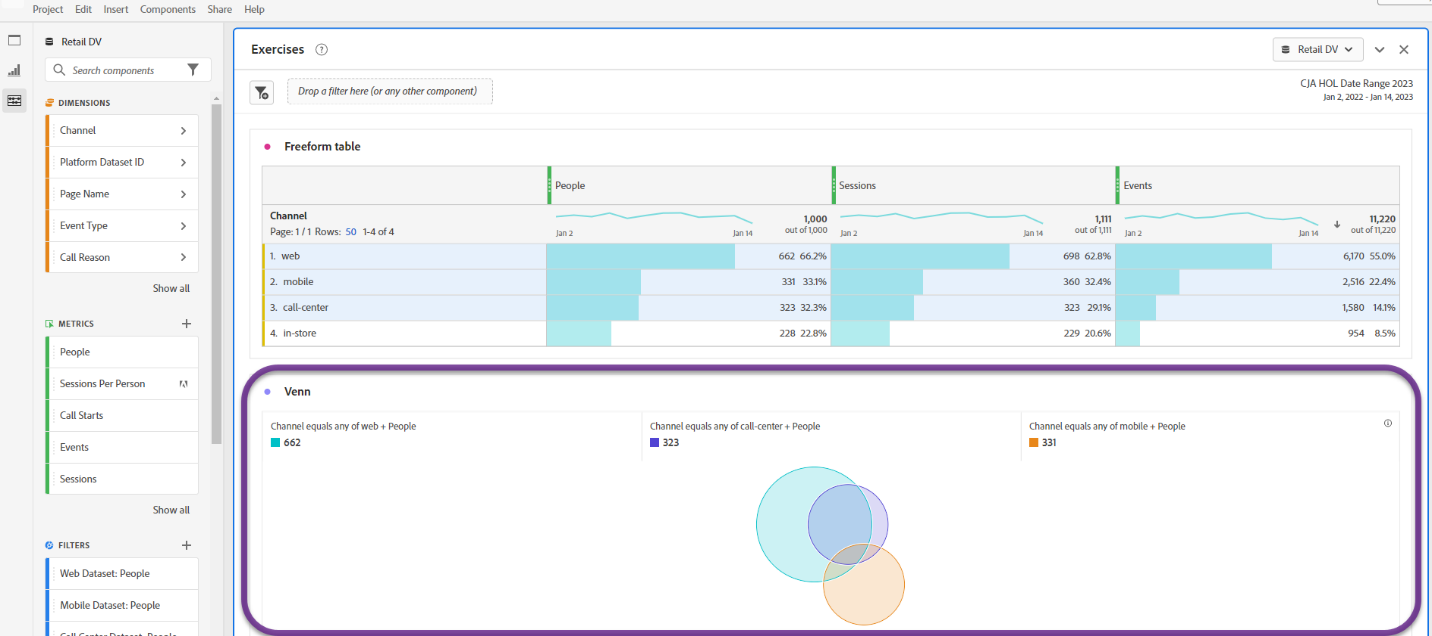Open the Retail DV data view dropdown
The height and width of the screenshot is (636, 1432).
click(x=1318, y=50)
